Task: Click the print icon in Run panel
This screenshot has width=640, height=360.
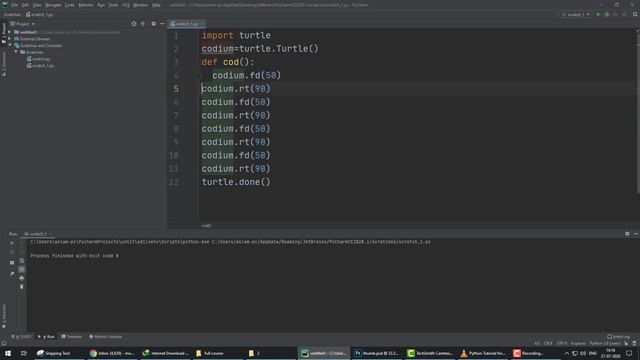Action: coord(22,278)
